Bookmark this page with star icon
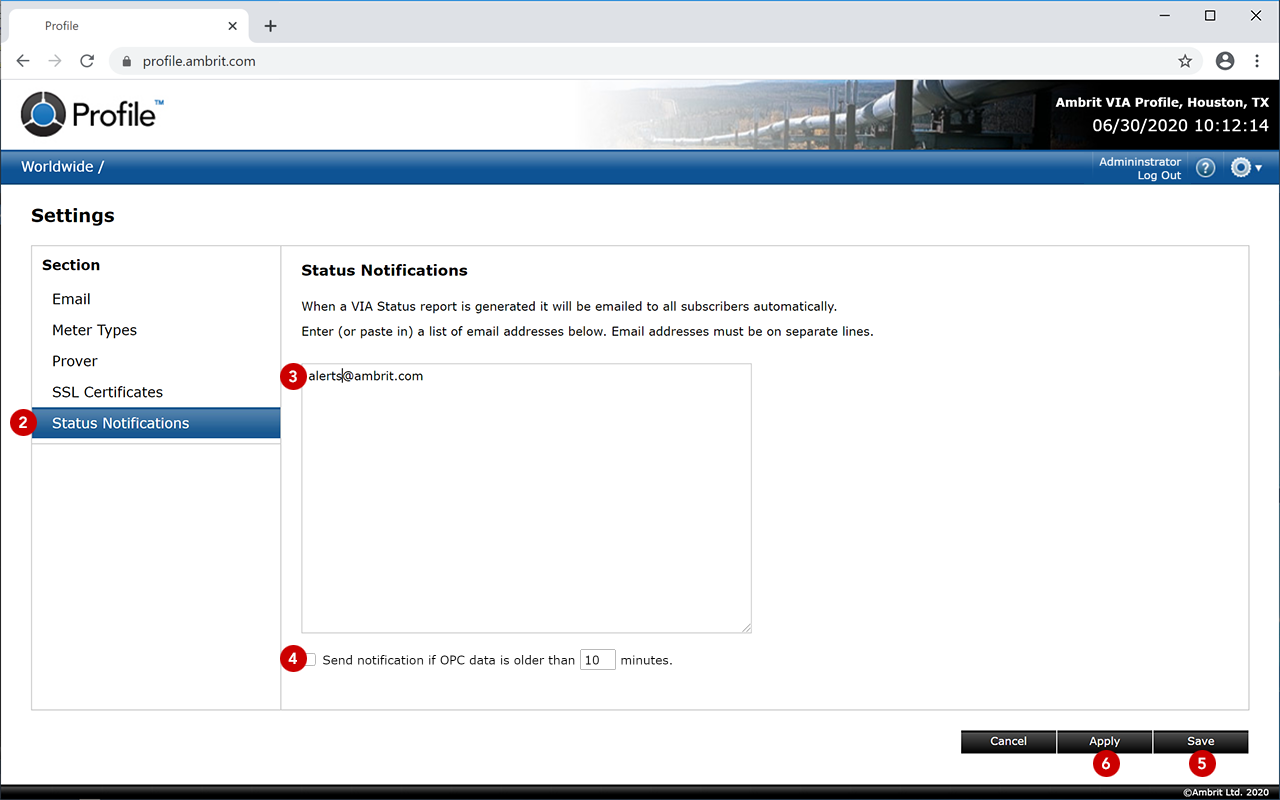Viewport: 1280px width, 800px height. click(x=1185, y=61)
